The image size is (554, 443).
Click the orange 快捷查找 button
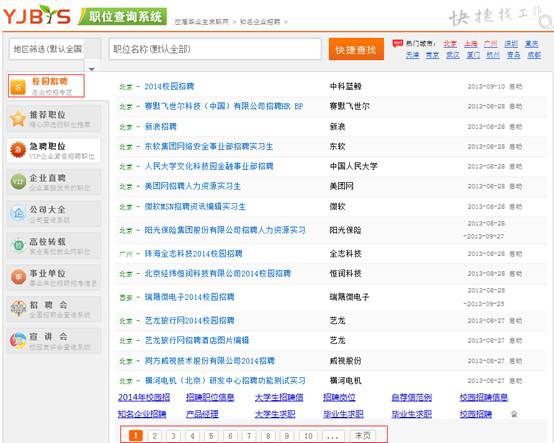click(356, 49)
